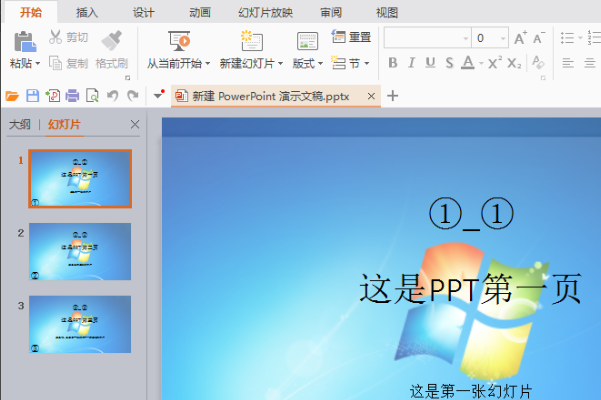This screenshot has height=400, width=601.
Task: Toggle Italic formatting
Action: (x=411, y=63)
